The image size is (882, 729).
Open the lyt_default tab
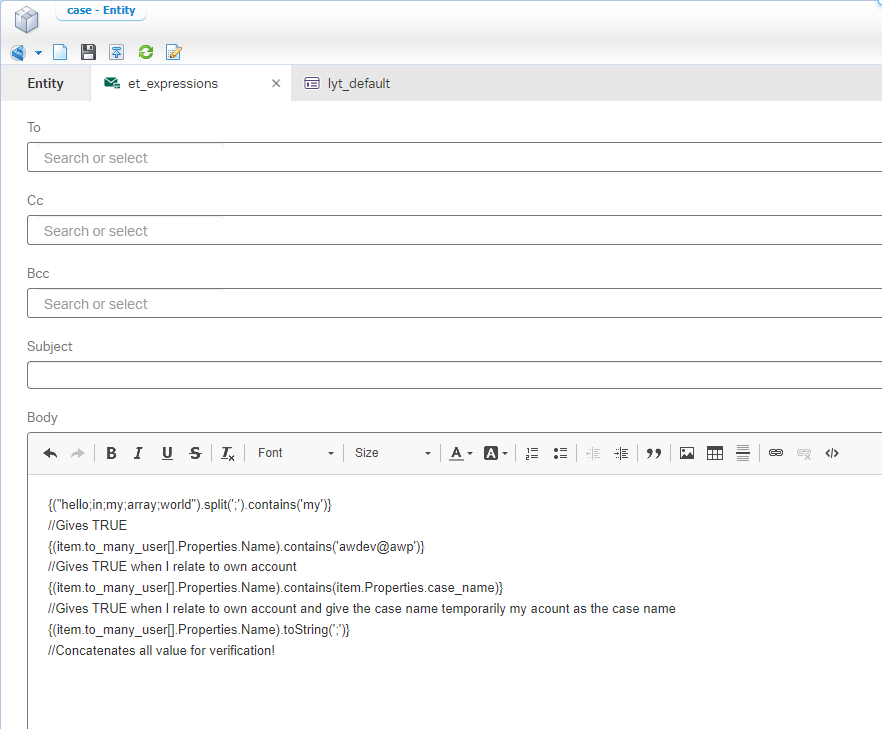(358, 83)
